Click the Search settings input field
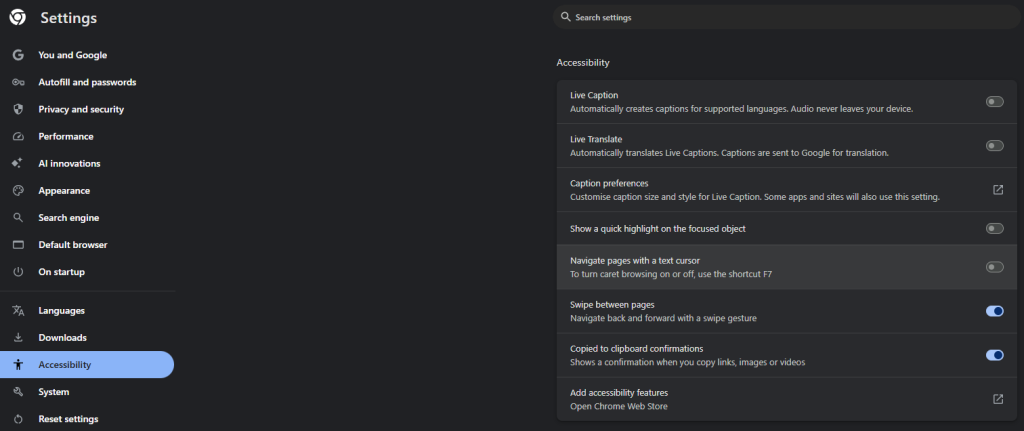The image size is (1024, 431). click(788, 18)
